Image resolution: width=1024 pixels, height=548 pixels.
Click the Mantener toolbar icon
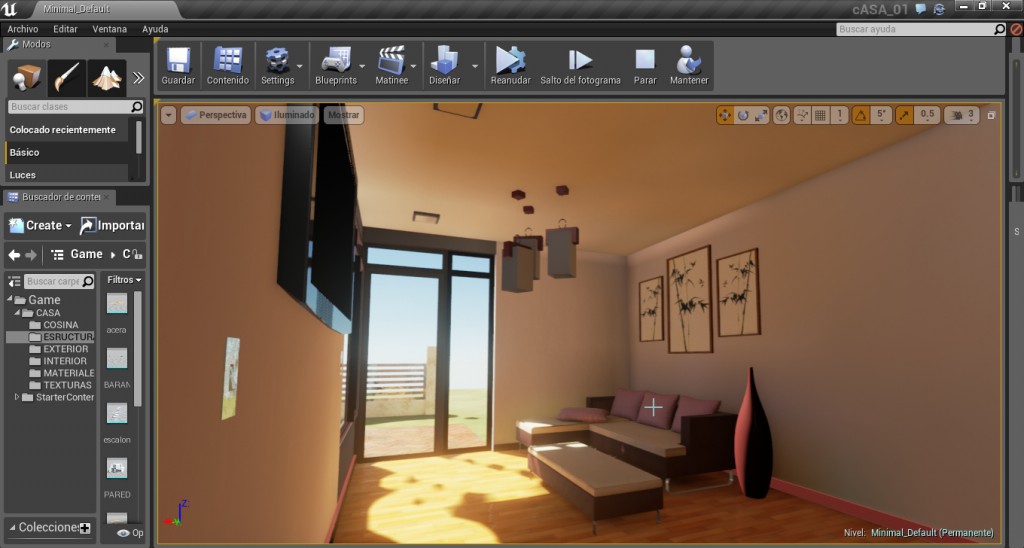[x=689, y=65]
